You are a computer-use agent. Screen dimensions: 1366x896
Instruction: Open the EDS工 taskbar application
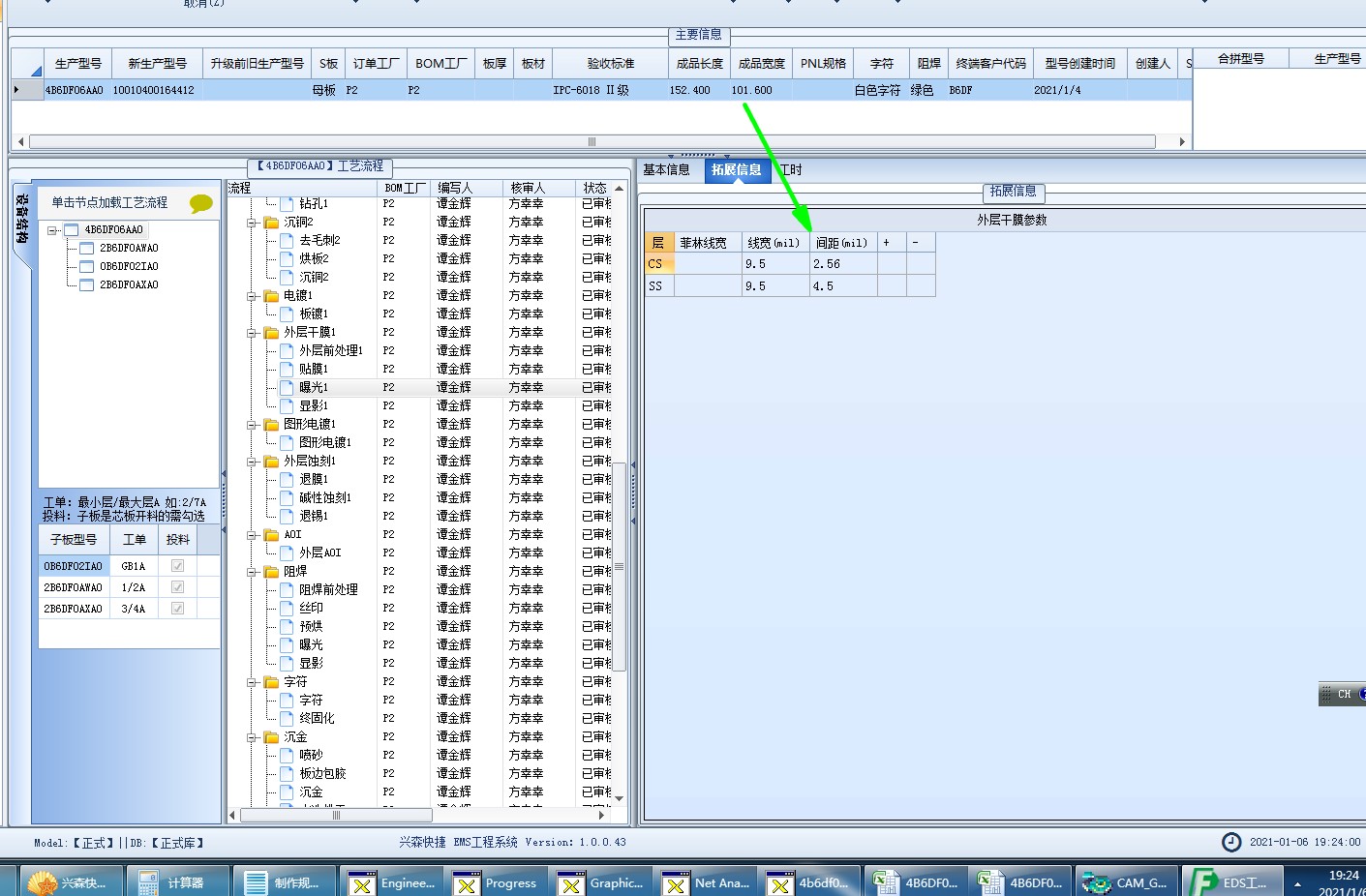(1234, 882)
